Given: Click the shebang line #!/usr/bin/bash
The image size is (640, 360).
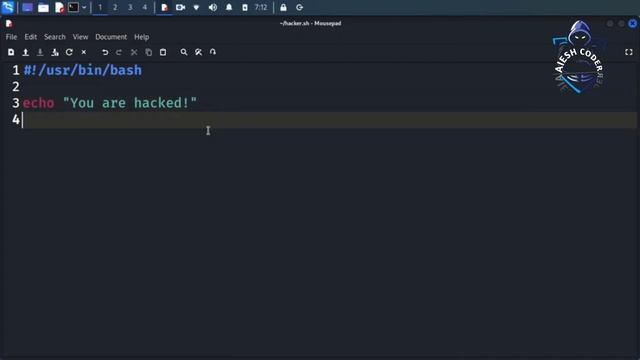Looking at the screenshot, I should click(x=83, y=70).
